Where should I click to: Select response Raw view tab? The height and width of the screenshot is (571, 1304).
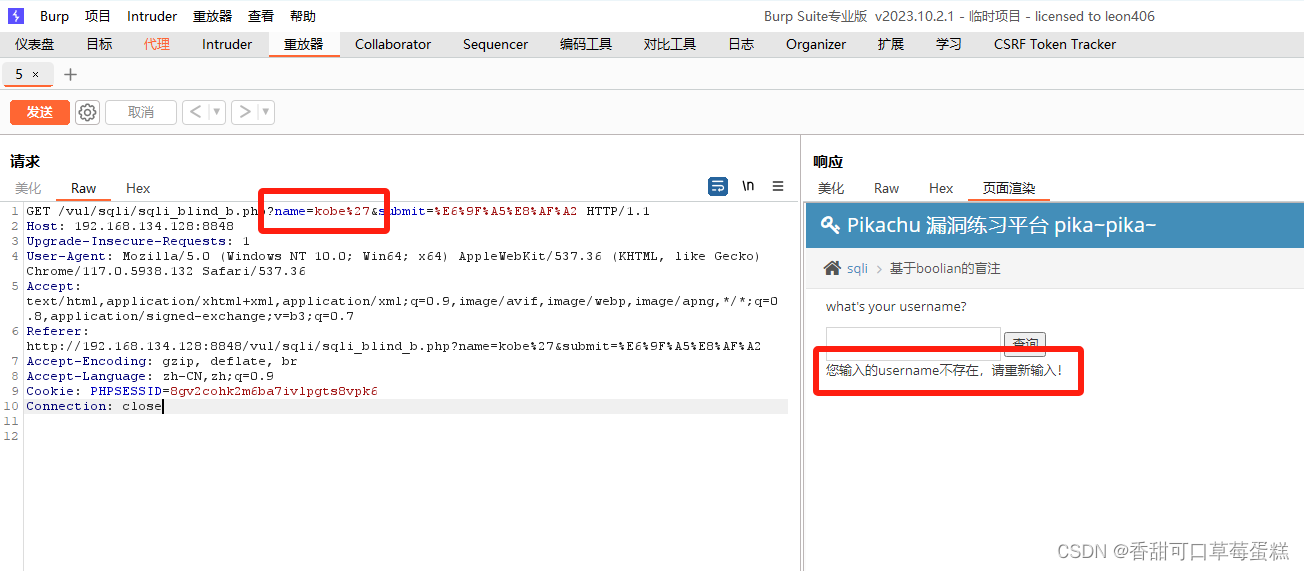coord(886,188)
